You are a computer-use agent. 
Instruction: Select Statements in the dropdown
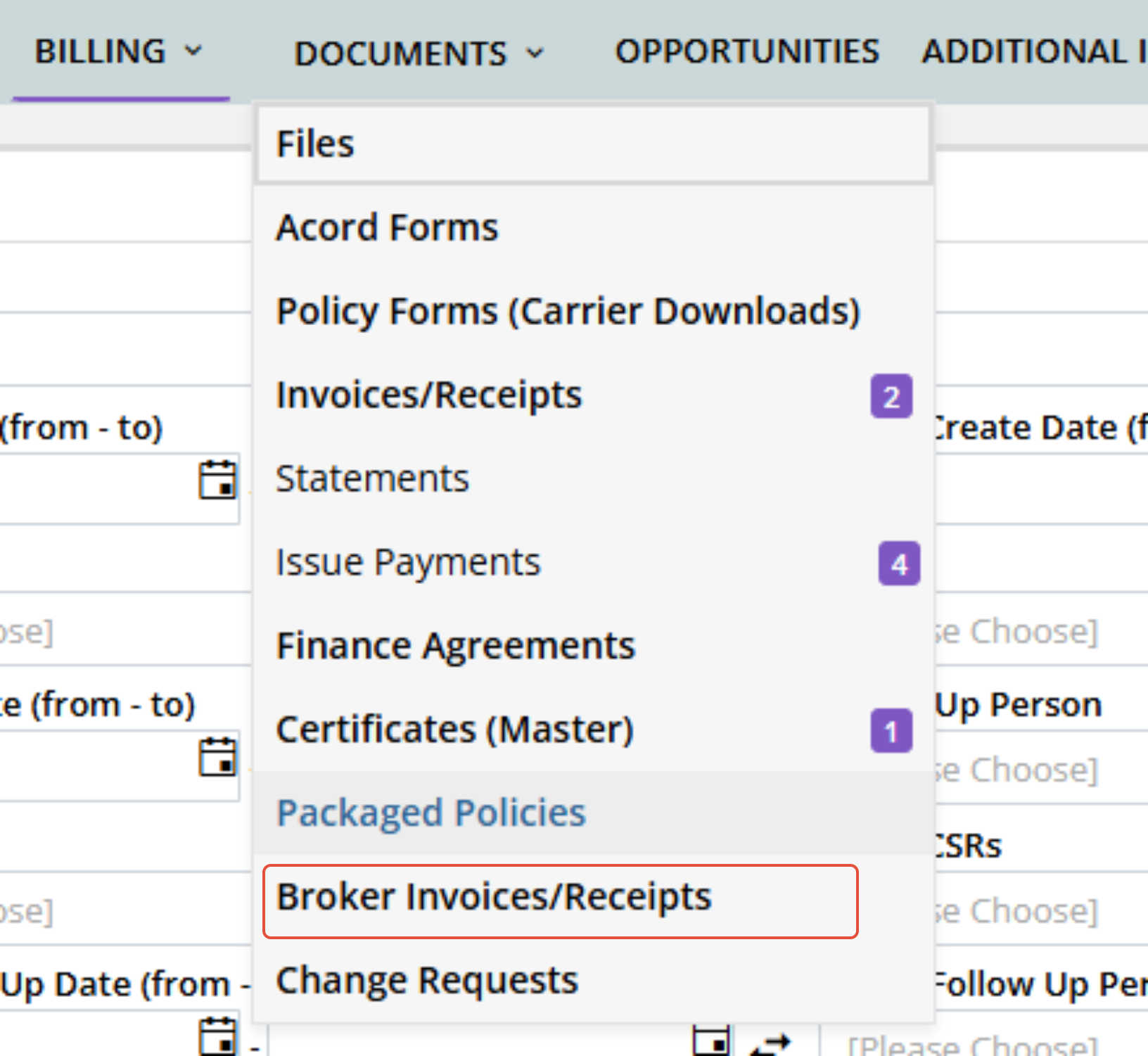click(372, 478)
